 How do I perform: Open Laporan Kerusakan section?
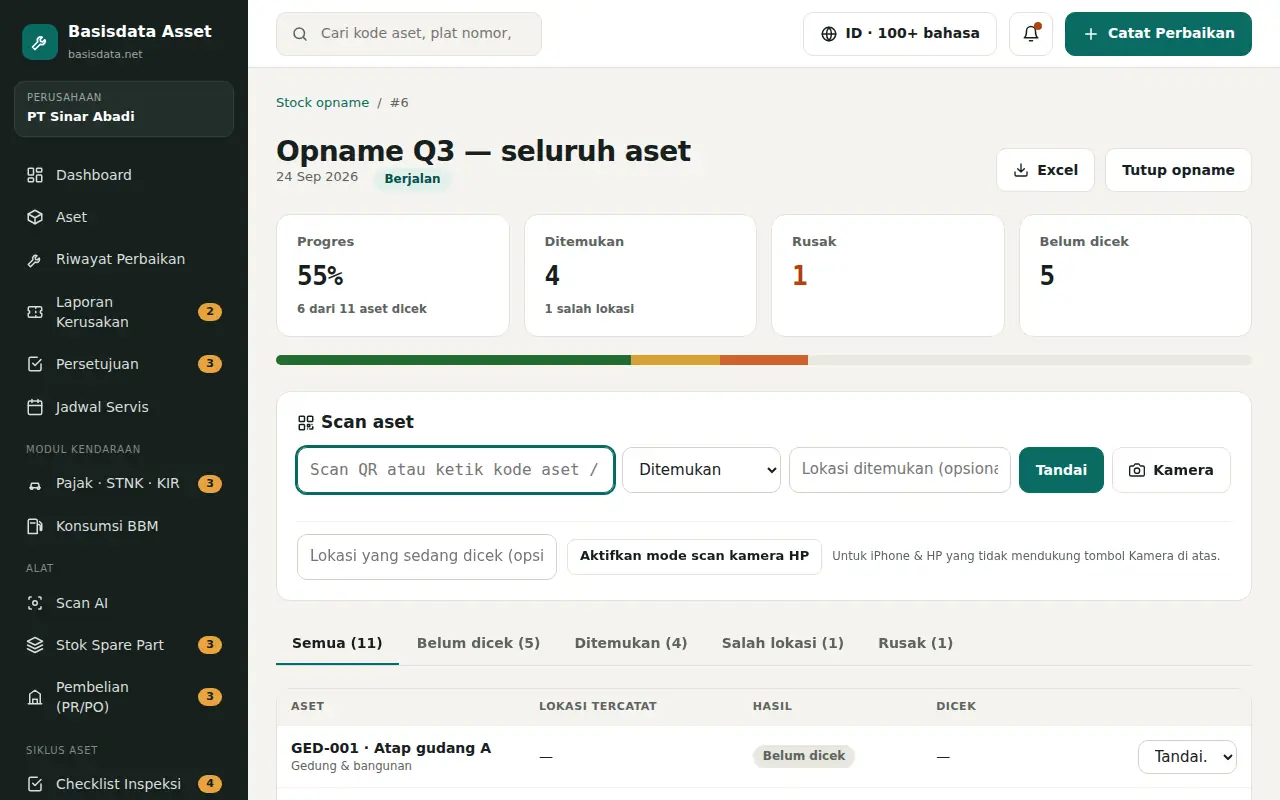[x=124, y=312]
